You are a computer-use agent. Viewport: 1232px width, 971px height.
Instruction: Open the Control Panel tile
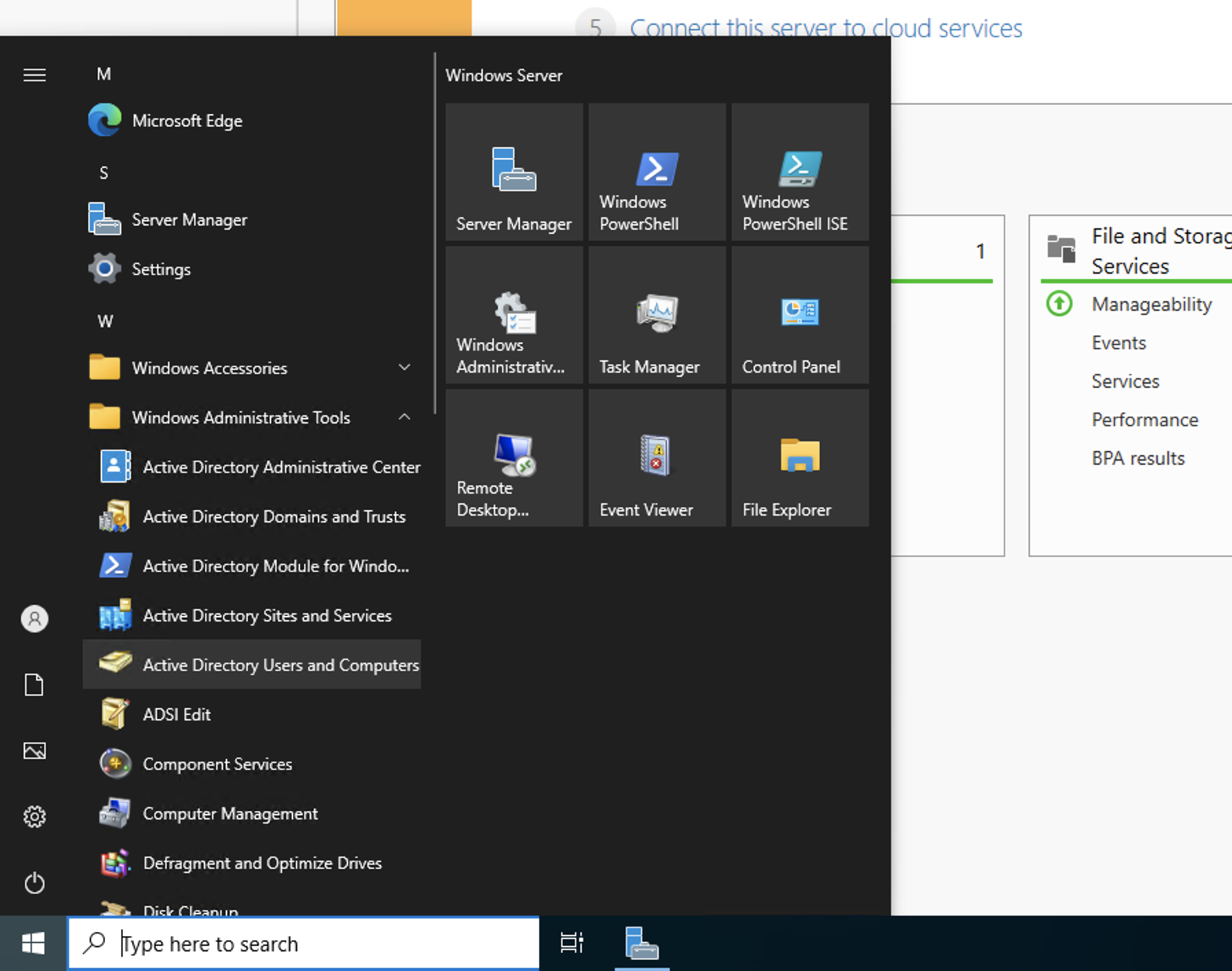(x=800, y=315)
